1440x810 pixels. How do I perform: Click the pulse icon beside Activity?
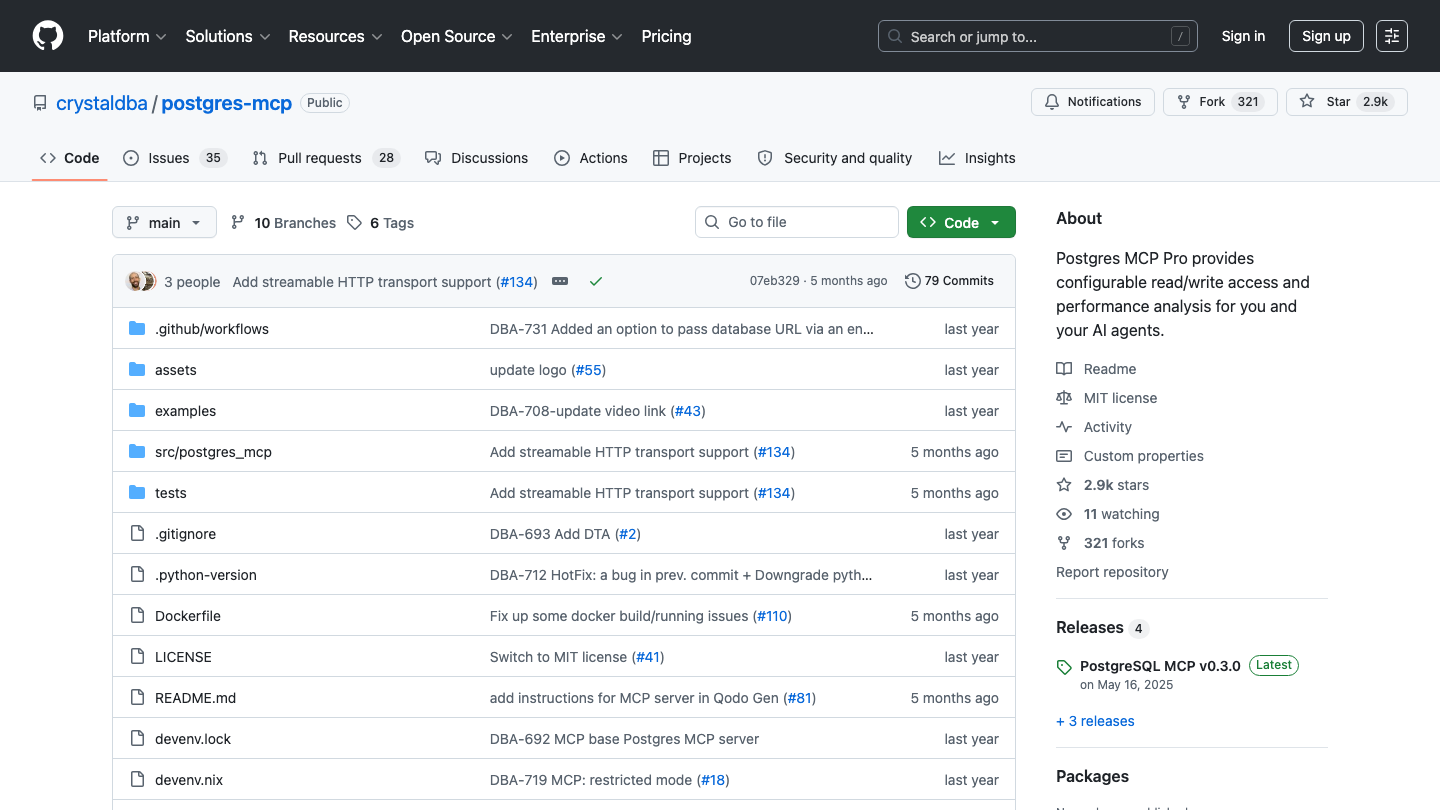tap(1064, 427)
